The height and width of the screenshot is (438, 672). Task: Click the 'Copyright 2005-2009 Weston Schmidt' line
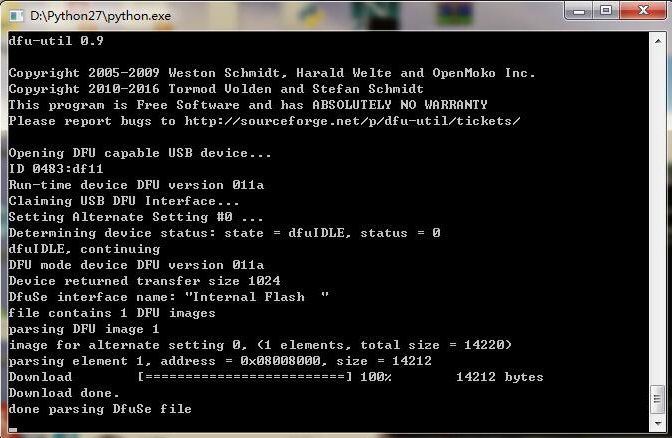(272, 73)
